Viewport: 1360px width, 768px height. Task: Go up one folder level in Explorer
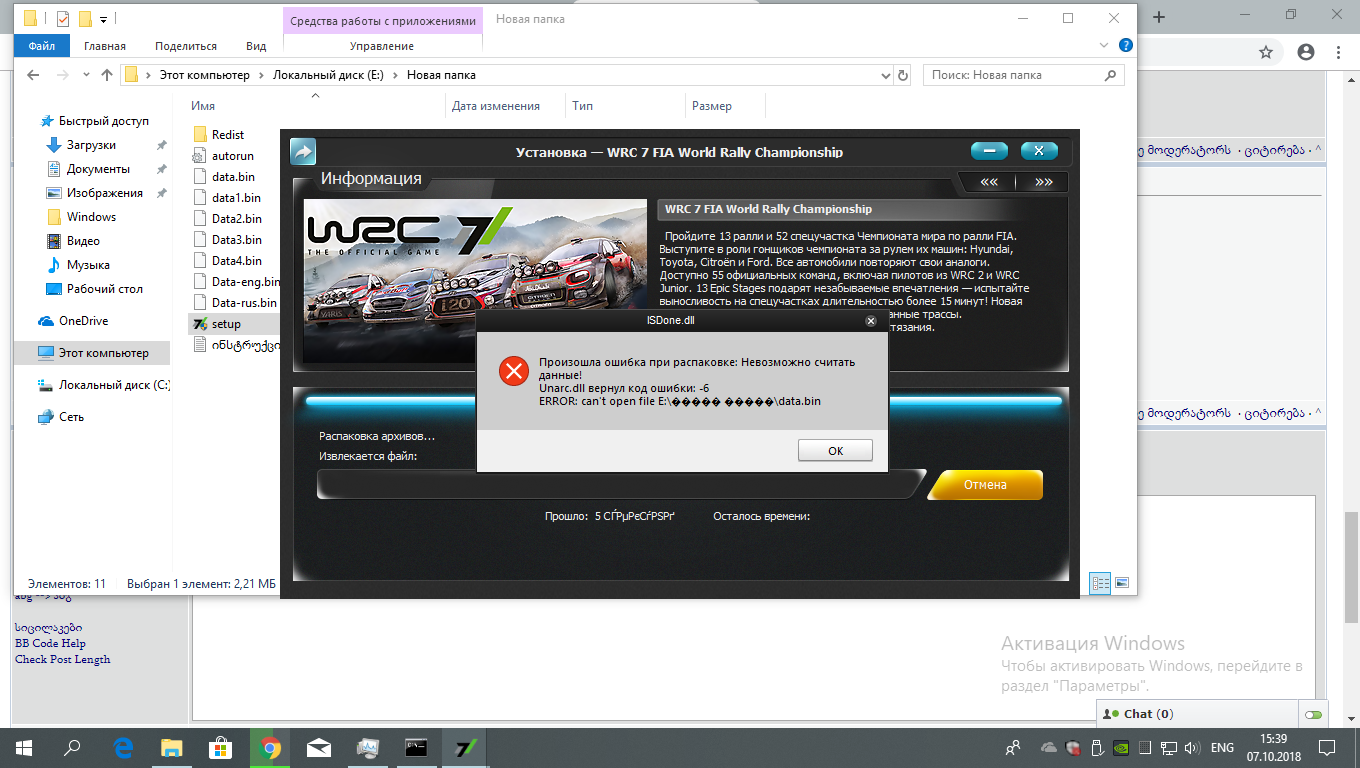[x=107, y=75]
